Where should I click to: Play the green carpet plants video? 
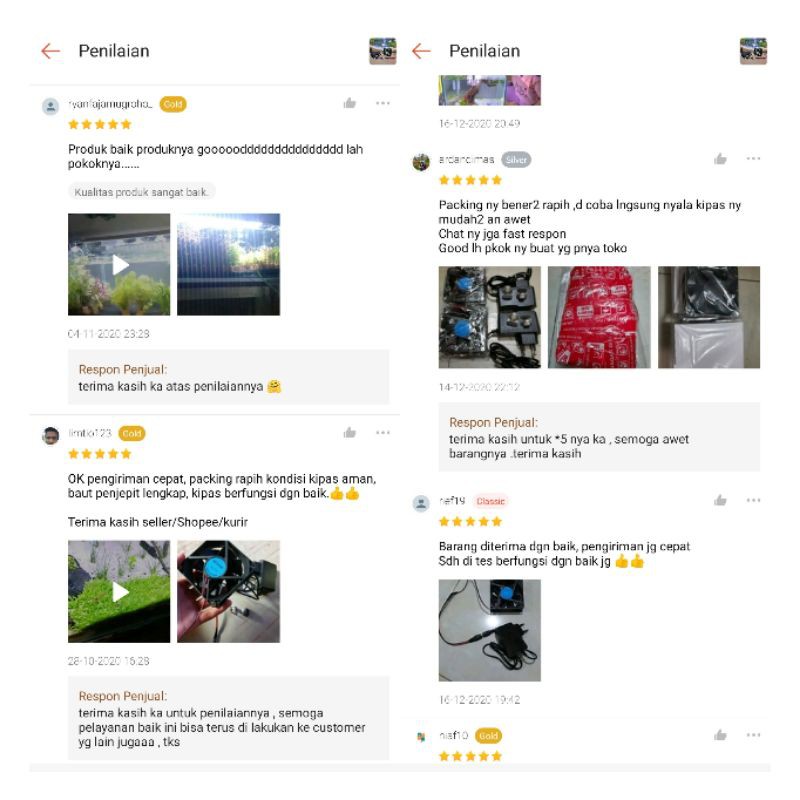click(x=119, y=591)
